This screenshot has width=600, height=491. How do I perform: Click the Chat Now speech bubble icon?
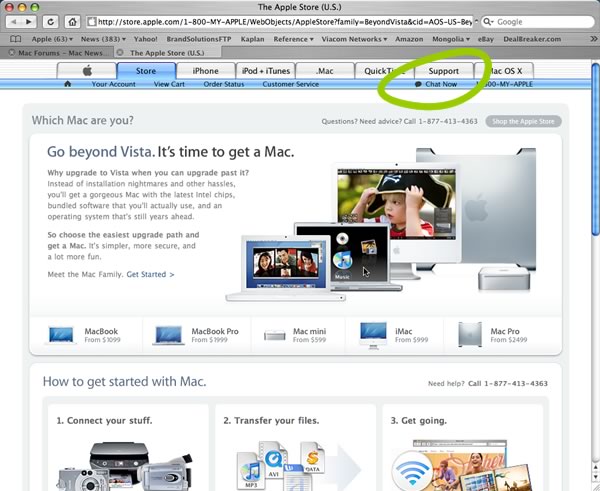(418, 84)
